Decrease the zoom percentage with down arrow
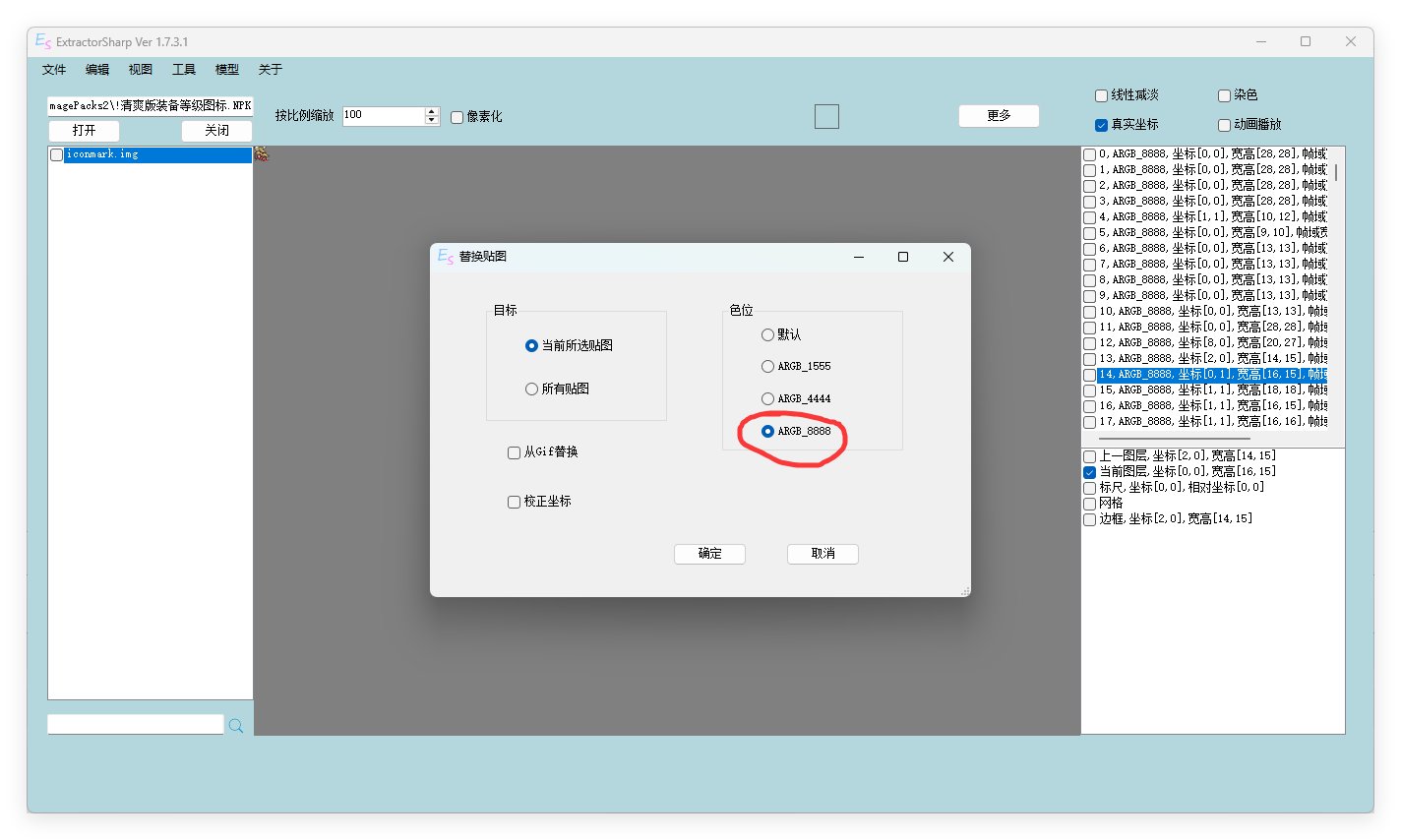This screenshot has width=1401, height=840. [432, 121]
